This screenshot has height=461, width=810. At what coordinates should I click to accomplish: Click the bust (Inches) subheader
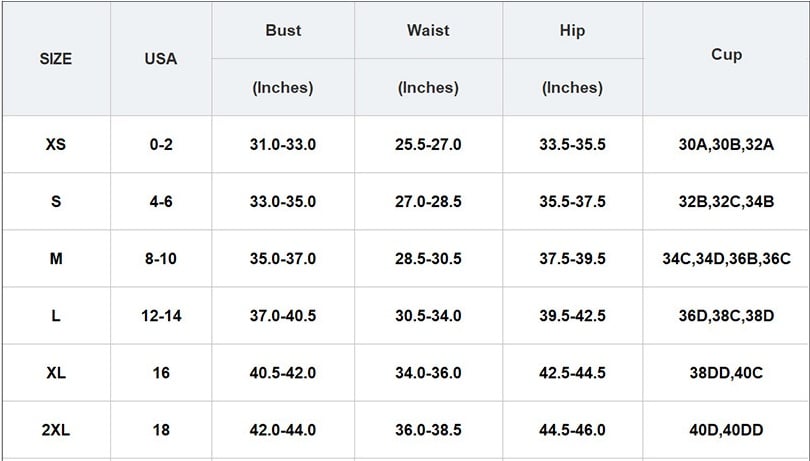pos(283,87)
